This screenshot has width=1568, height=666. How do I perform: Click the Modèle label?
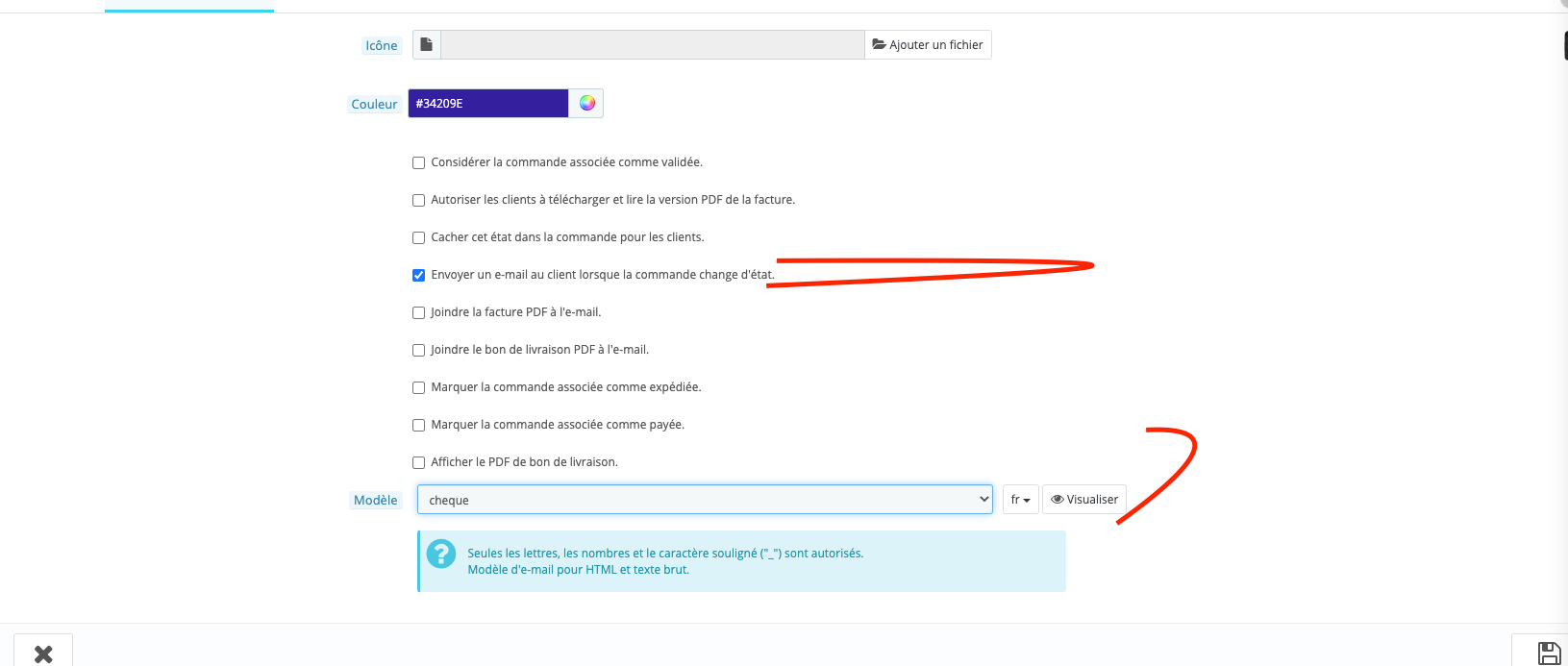[x=375, y=500]
